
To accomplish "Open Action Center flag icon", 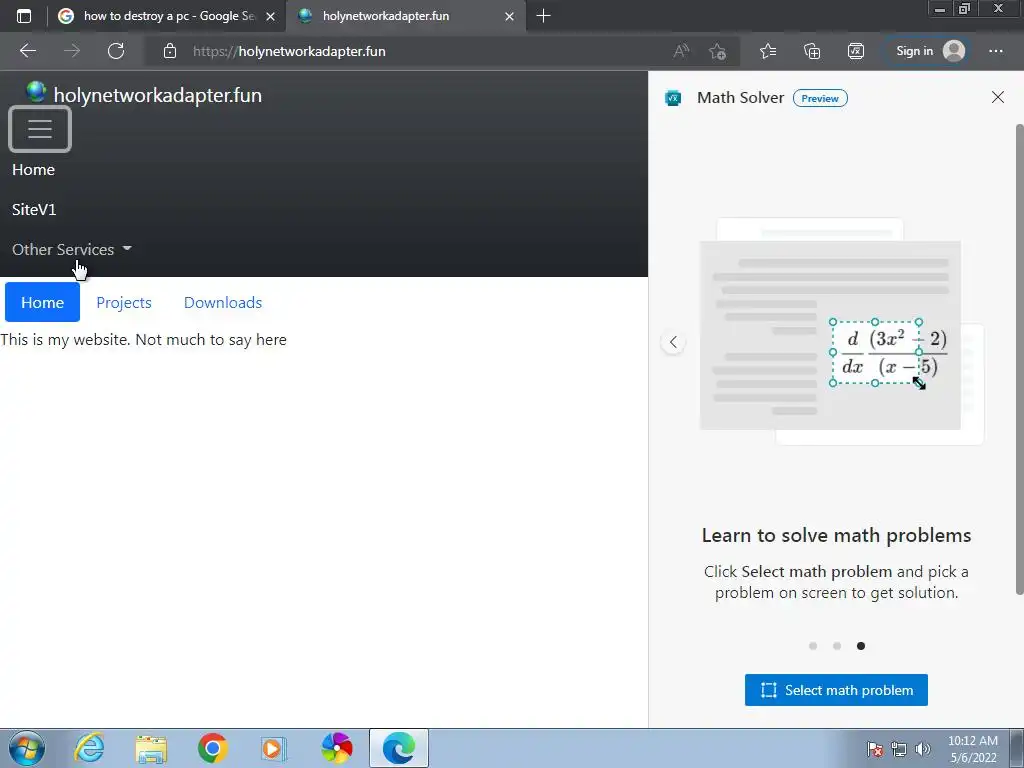I will click(875, 749).
